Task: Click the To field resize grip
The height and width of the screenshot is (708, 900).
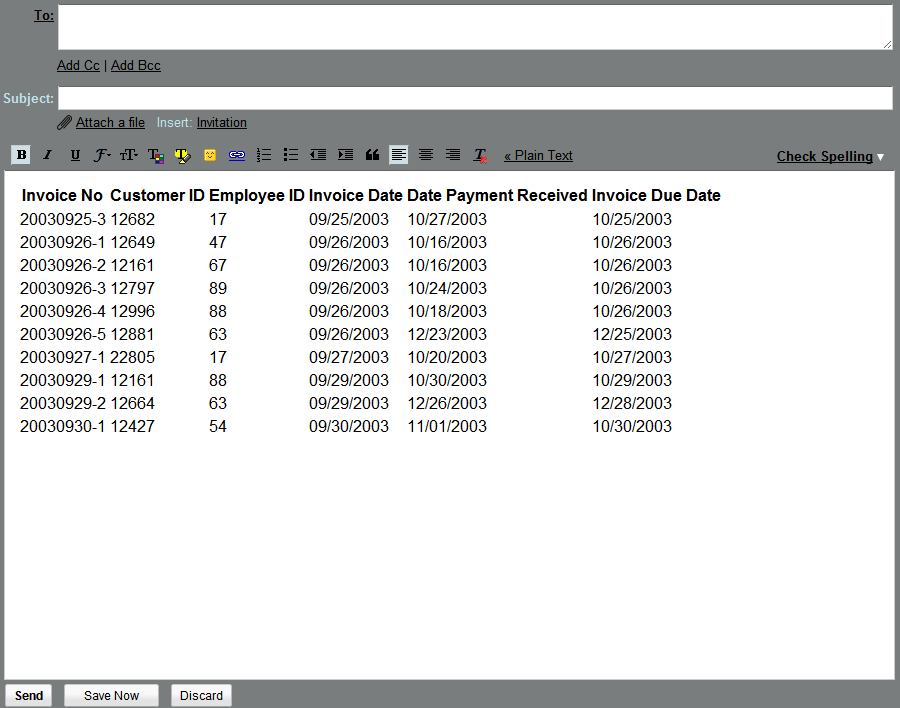Action: (887, 44)
